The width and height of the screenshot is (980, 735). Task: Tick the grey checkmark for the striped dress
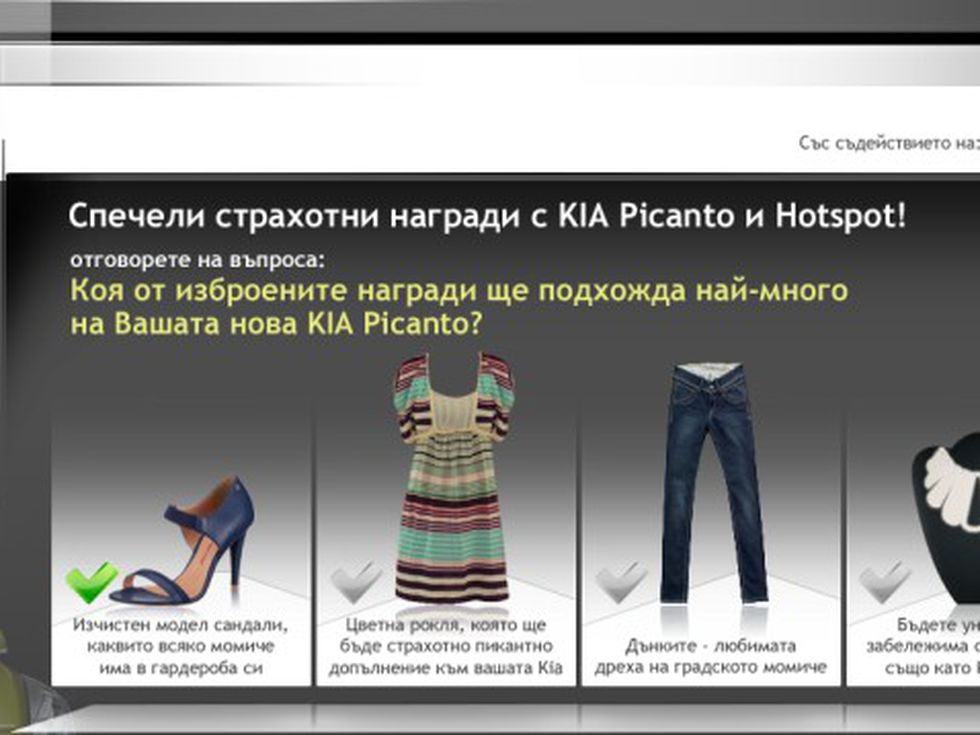point(357,582)
